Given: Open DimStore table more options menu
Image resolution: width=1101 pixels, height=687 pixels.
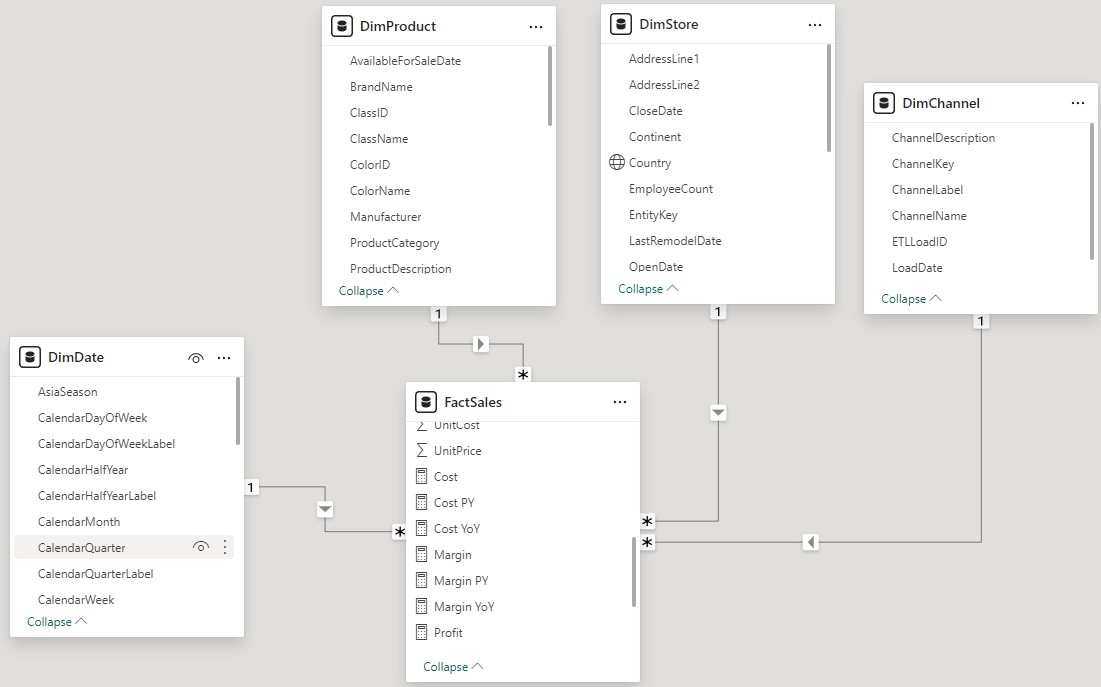Looking at the screenshot, I should point(815,24).
